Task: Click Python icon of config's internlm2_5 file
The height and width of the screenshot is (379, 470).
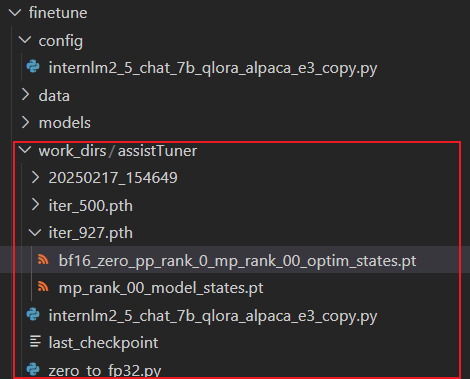Action: (x=33, y=67)
